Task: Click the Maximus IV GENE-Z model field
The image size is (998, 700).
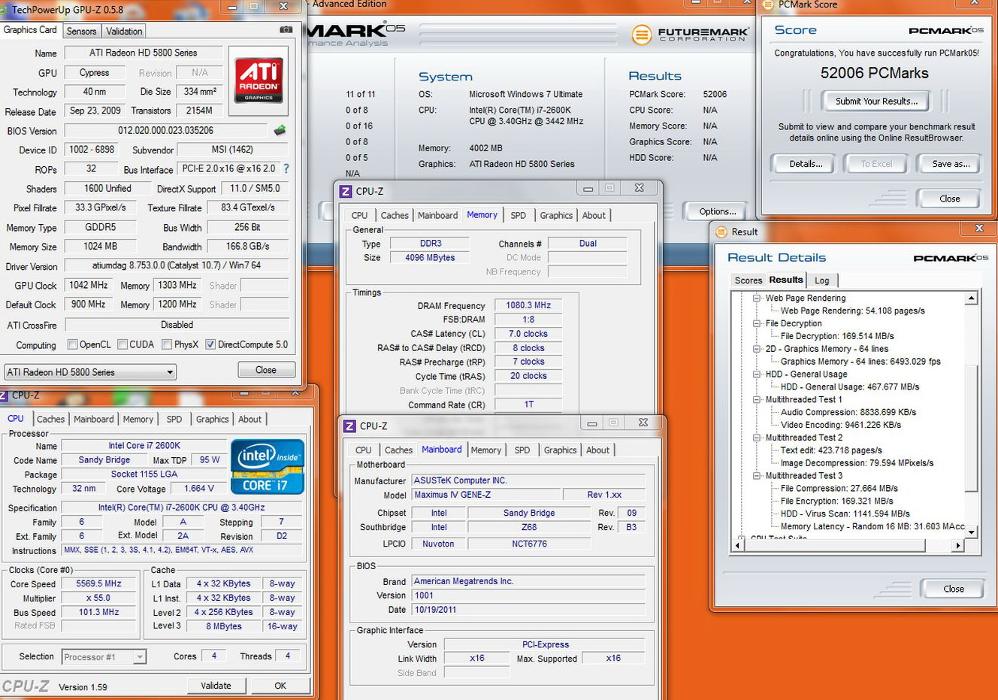Action: tap(486, 495)
